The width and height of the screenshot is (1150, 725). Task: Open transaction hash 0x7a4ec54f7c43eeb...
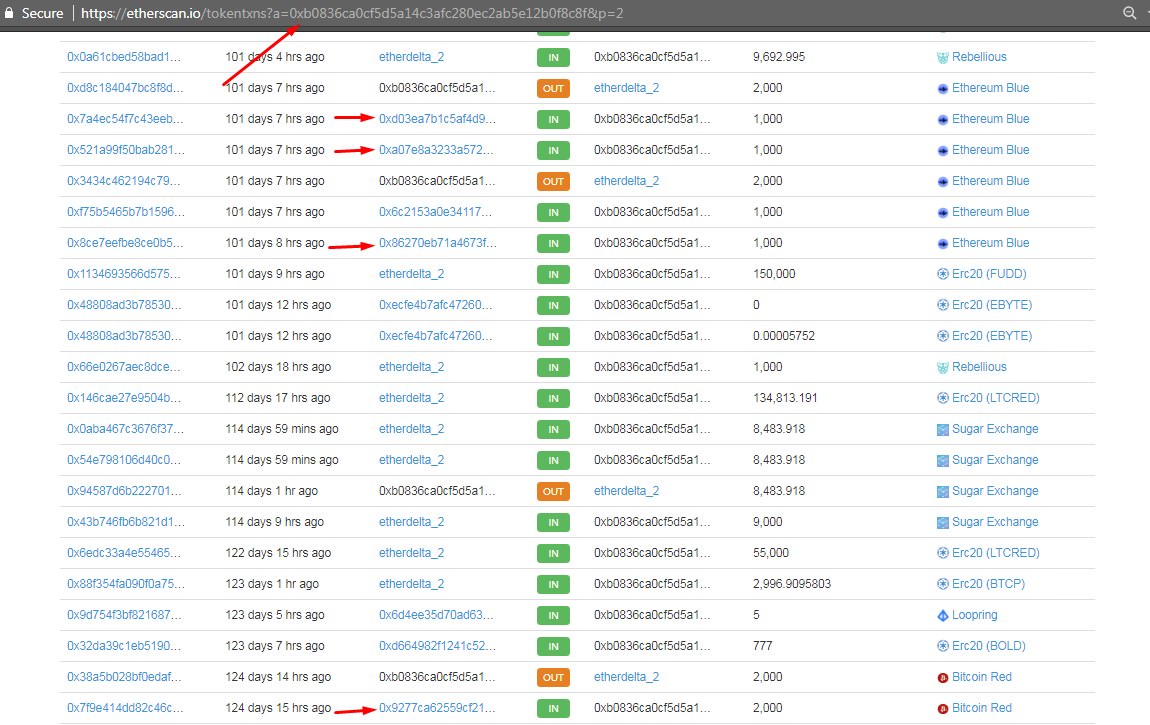125,119
